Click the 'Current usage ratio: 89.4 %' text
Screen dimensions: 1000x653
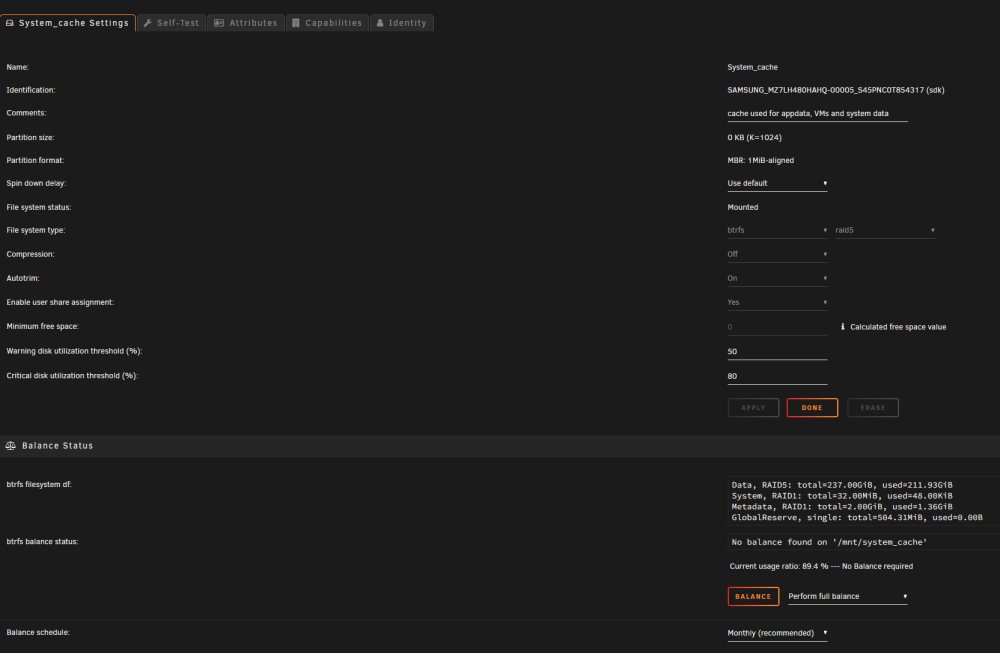pos(778,566)
